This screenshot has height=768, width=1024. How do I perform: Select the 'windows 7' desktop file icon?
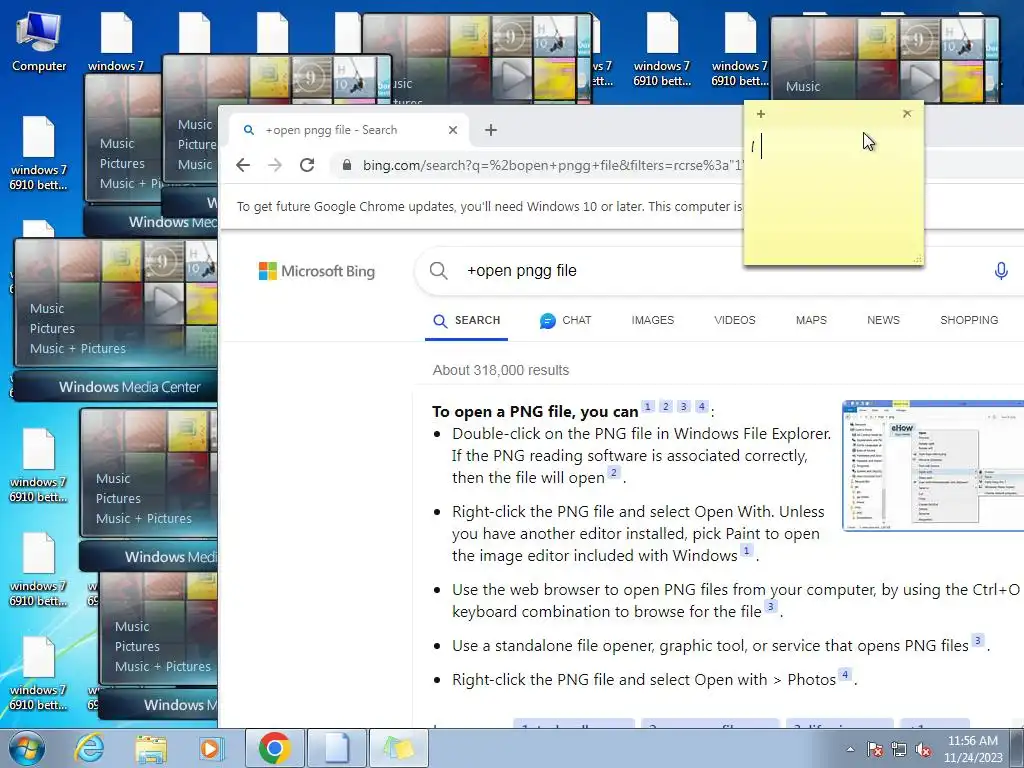[116, 42]
